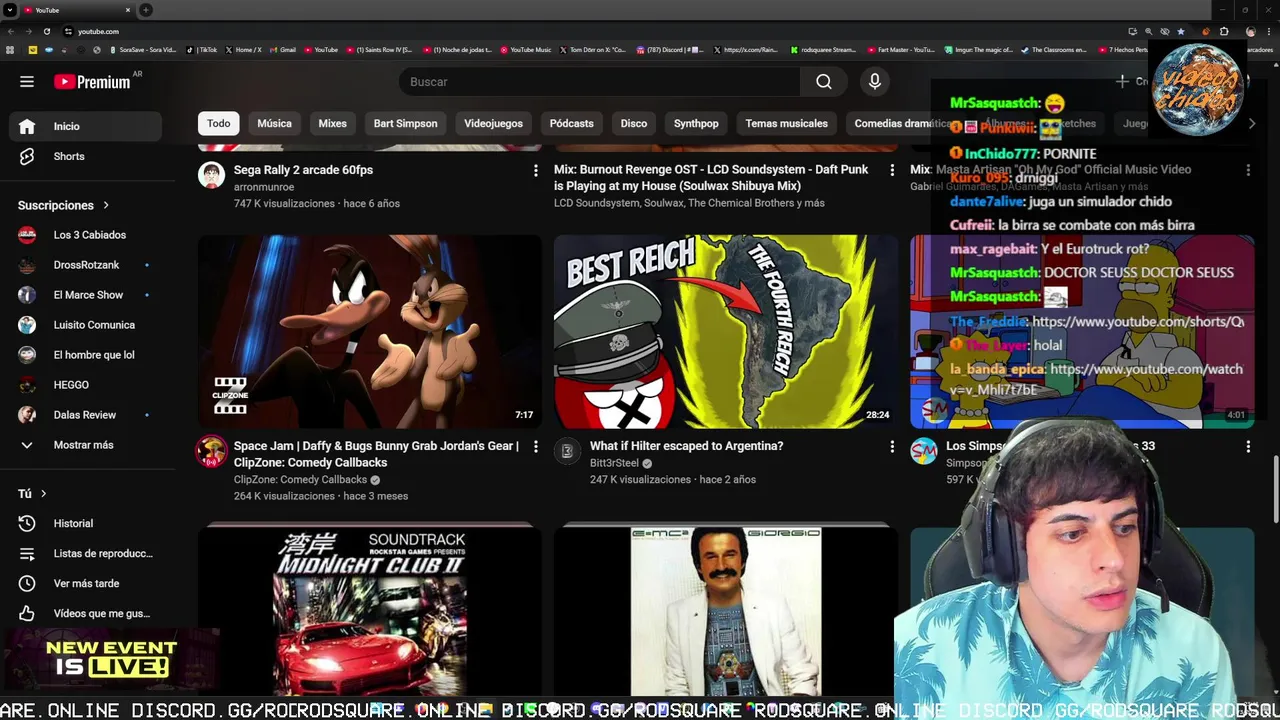Open Shorts in the sidebar
The width and height of the screenshot is (1280, 720).
[x=86, y=156]
